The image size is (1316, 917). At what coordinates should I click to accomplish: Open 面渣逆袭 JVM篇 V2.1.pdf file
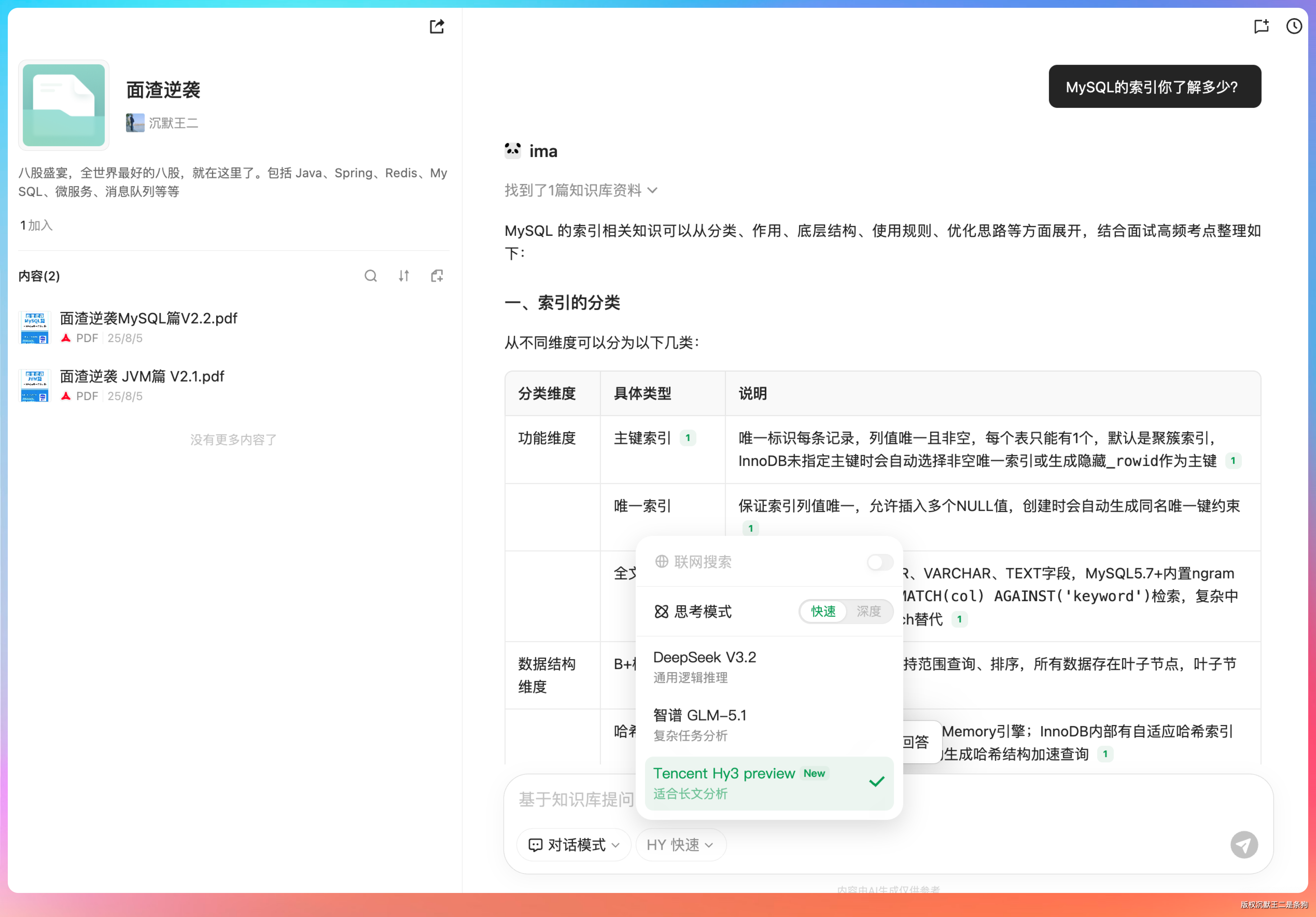[141, 376]
